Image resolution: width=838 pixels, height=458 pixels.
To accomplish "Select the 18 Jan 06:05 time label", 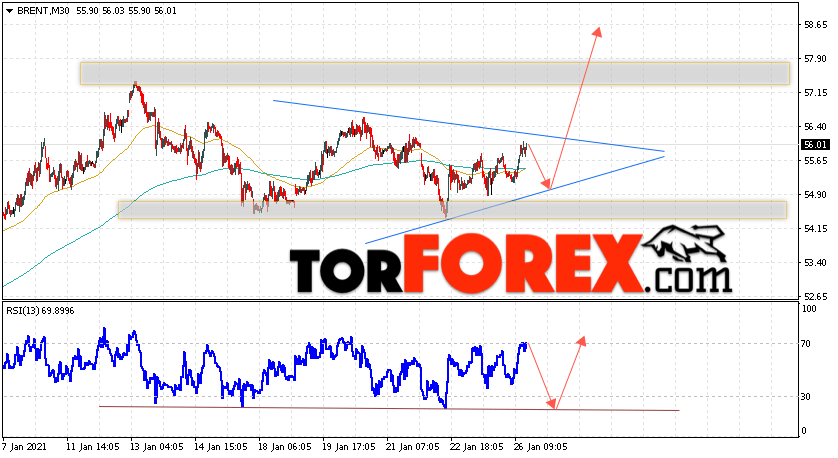I will tap(285, 446).
